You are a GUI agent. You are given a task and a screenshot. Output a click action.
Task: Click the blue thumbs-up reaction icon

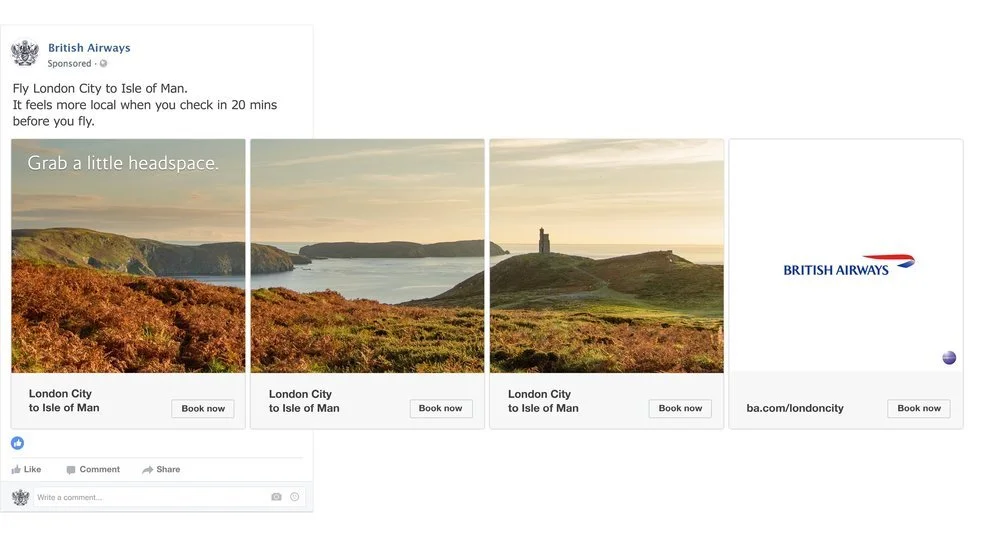tap(17, 443)
